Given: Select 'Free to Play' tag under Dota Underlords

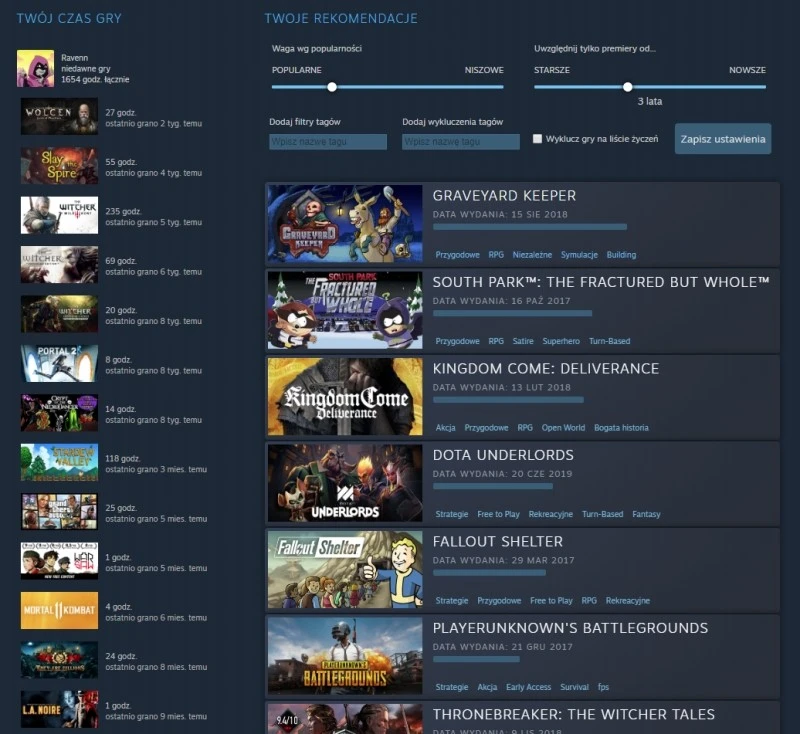Looking at the screenshot, I should coord(498,514).
